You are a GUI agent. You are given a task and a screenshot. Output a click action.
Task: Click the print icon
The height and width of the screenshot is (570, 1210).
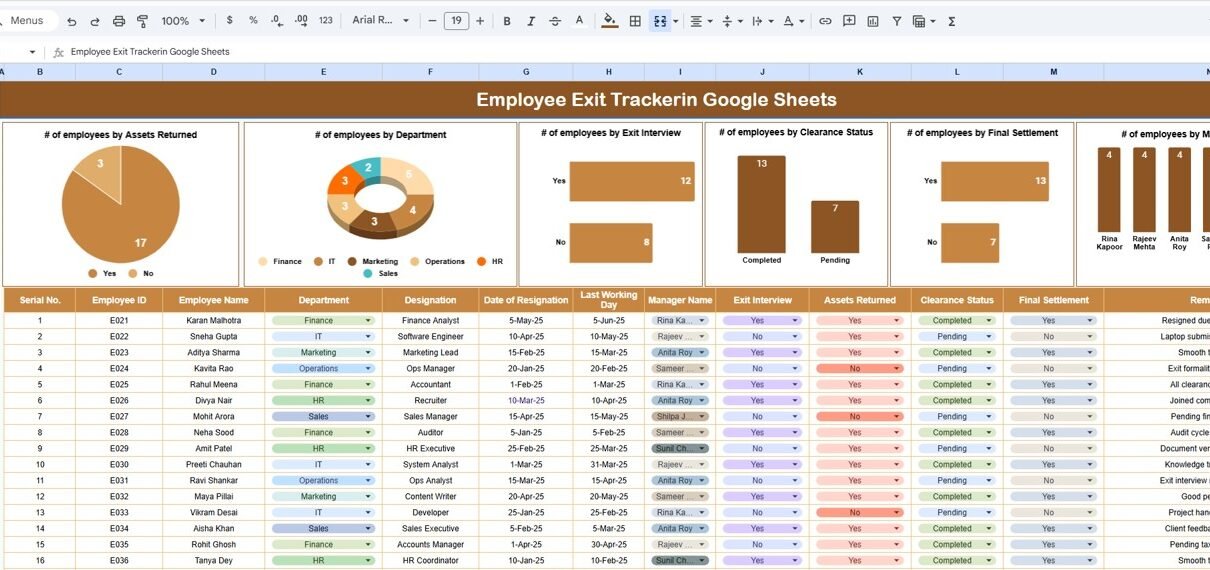119,21
